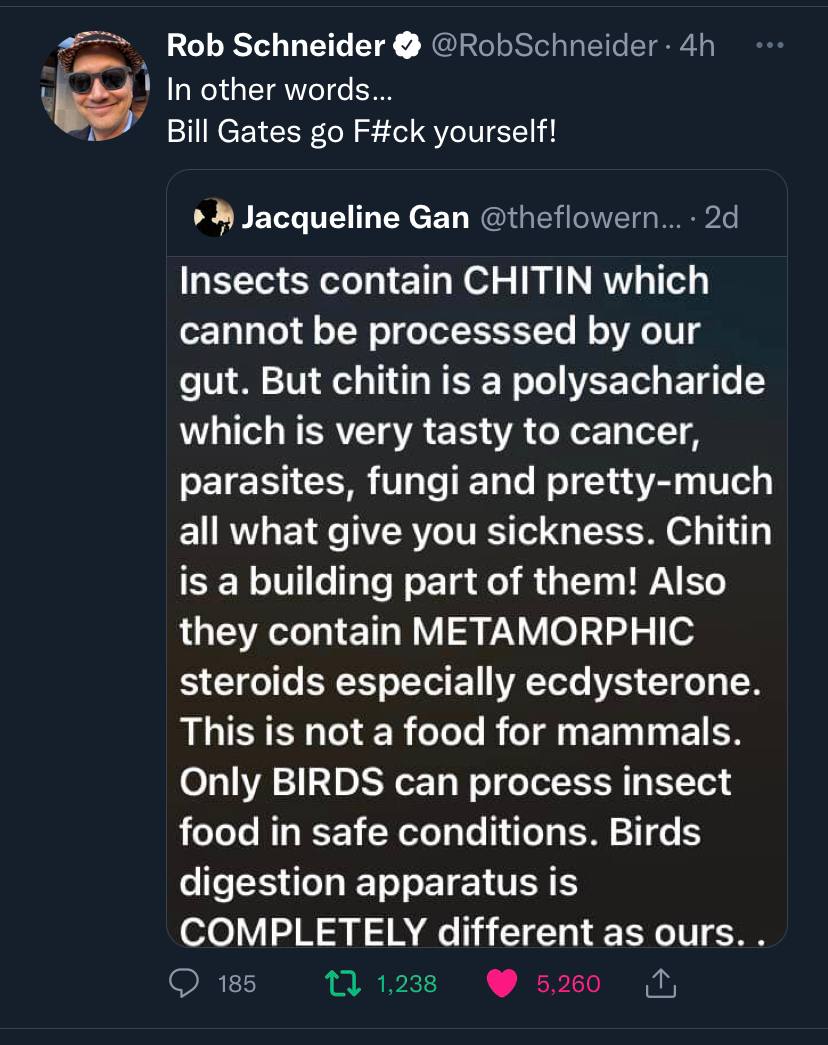Viewport: 828px width, 1045px height.
Task: Open the quoted image about insects and chitin
Action: pyautogui.click(x=476, y=600)
